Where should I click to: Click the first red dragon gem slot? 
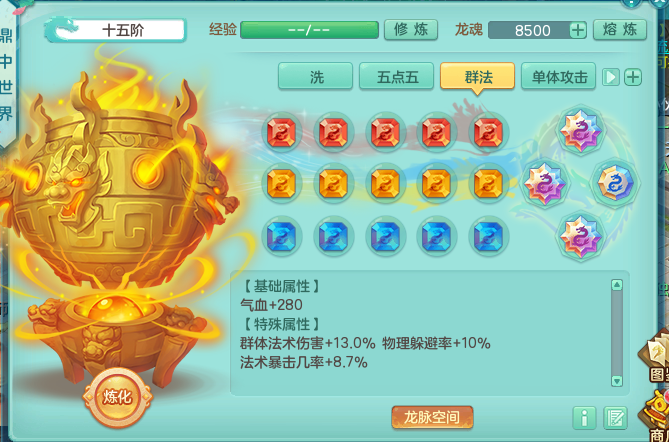[x=281, y=133]
